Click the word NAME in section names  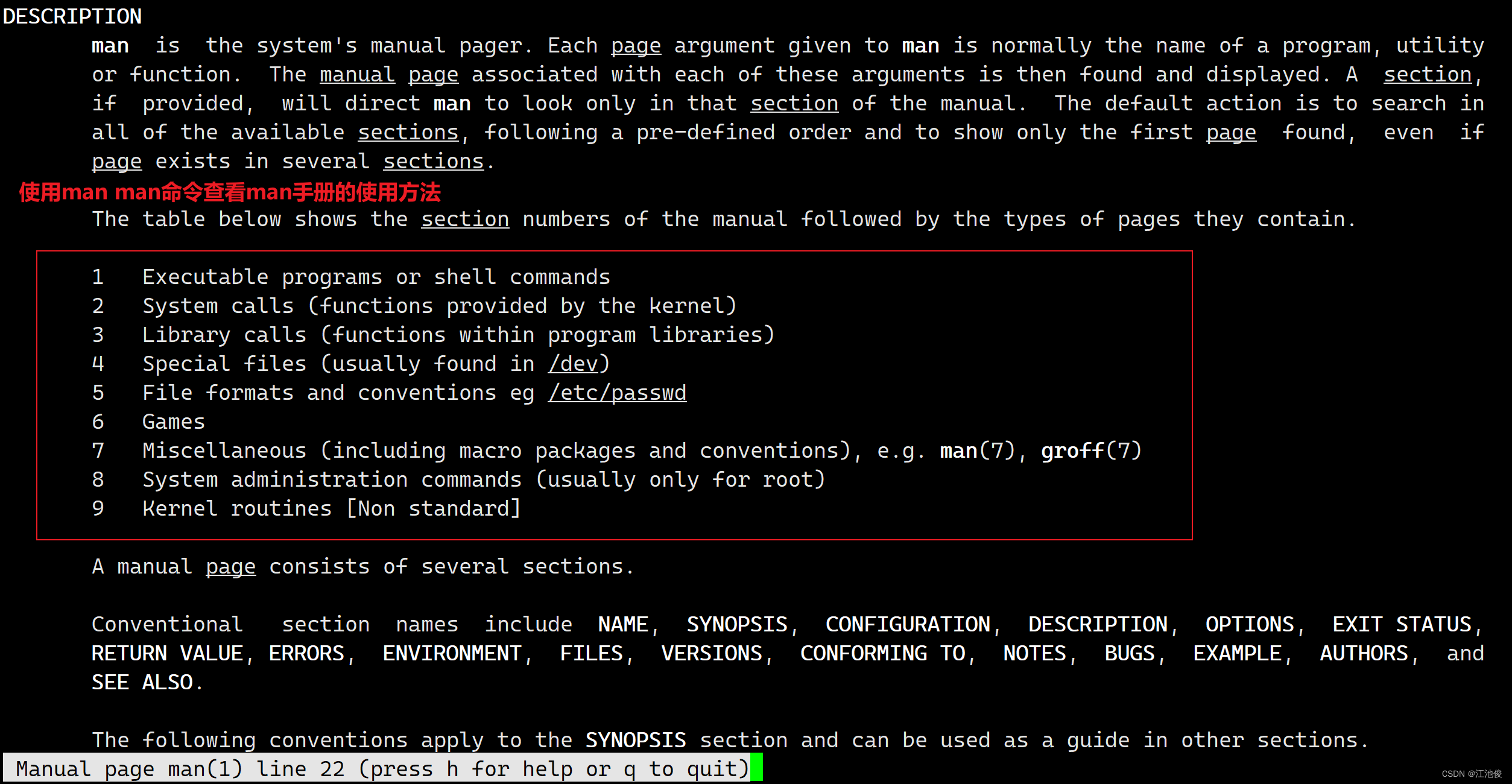(x=623, y=624)
